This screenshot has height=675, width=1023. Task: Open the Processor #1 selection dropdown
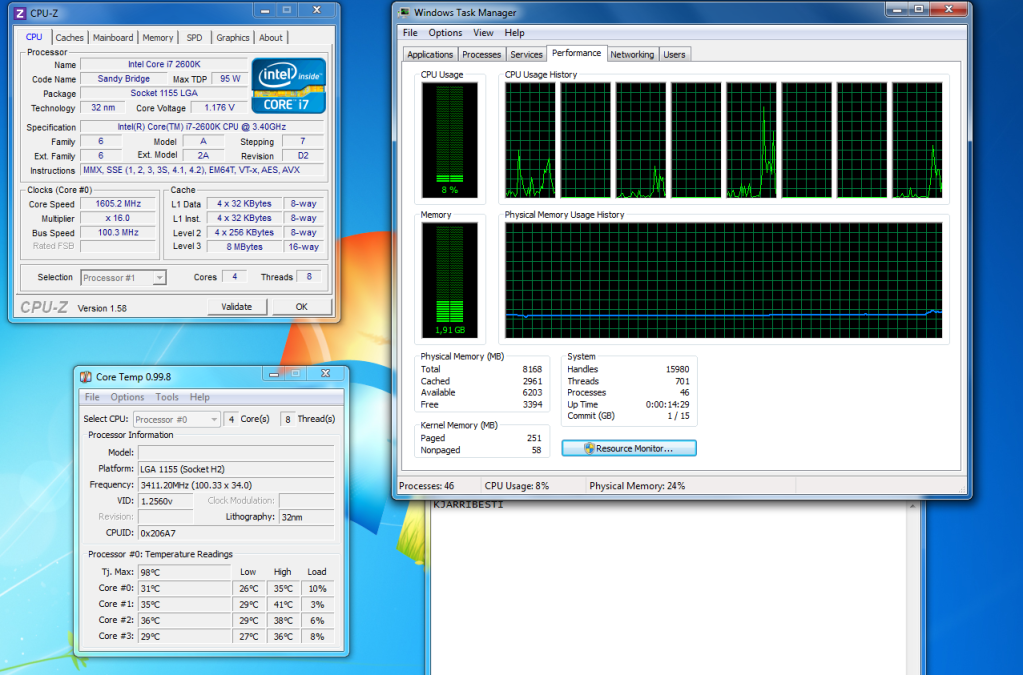click(x=123, y=277)
